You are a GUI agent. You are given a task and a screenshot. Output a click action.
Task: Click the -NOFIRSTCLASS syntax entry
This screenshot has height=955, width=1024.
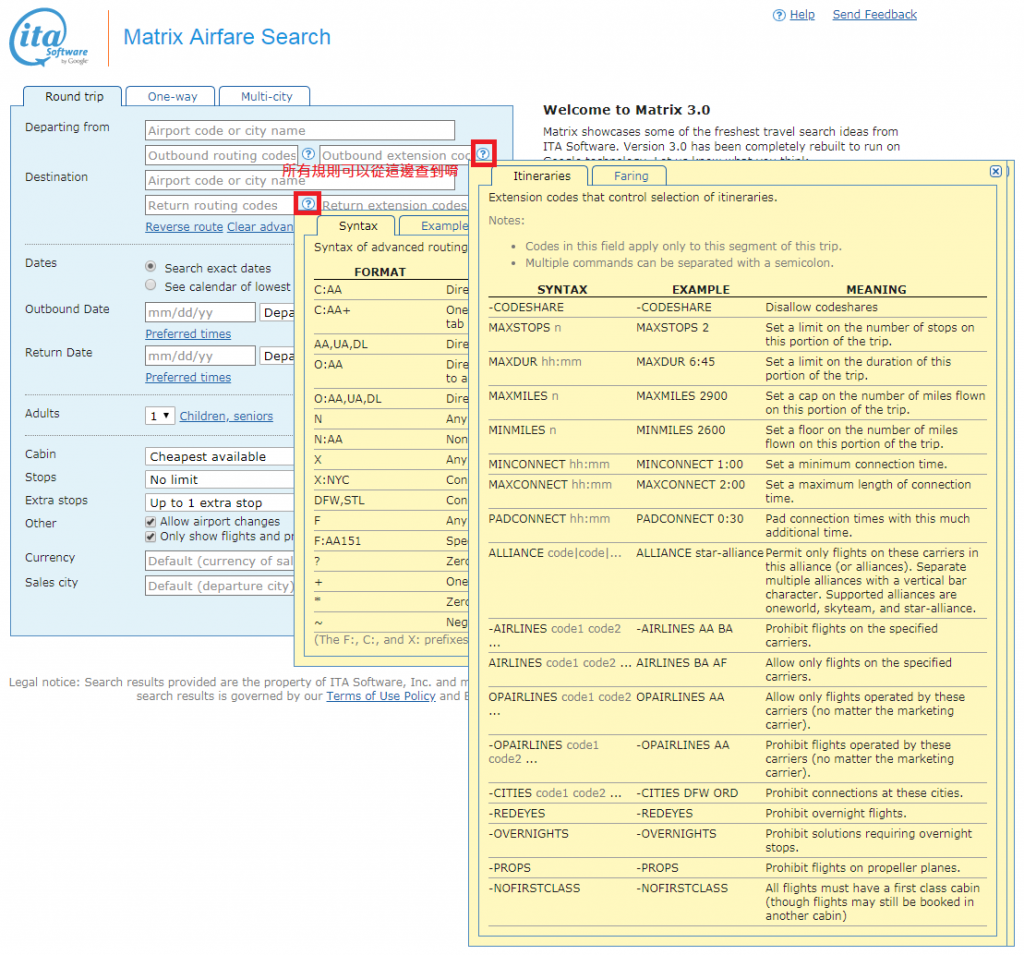pyautogui.click(x=534, y=888)
